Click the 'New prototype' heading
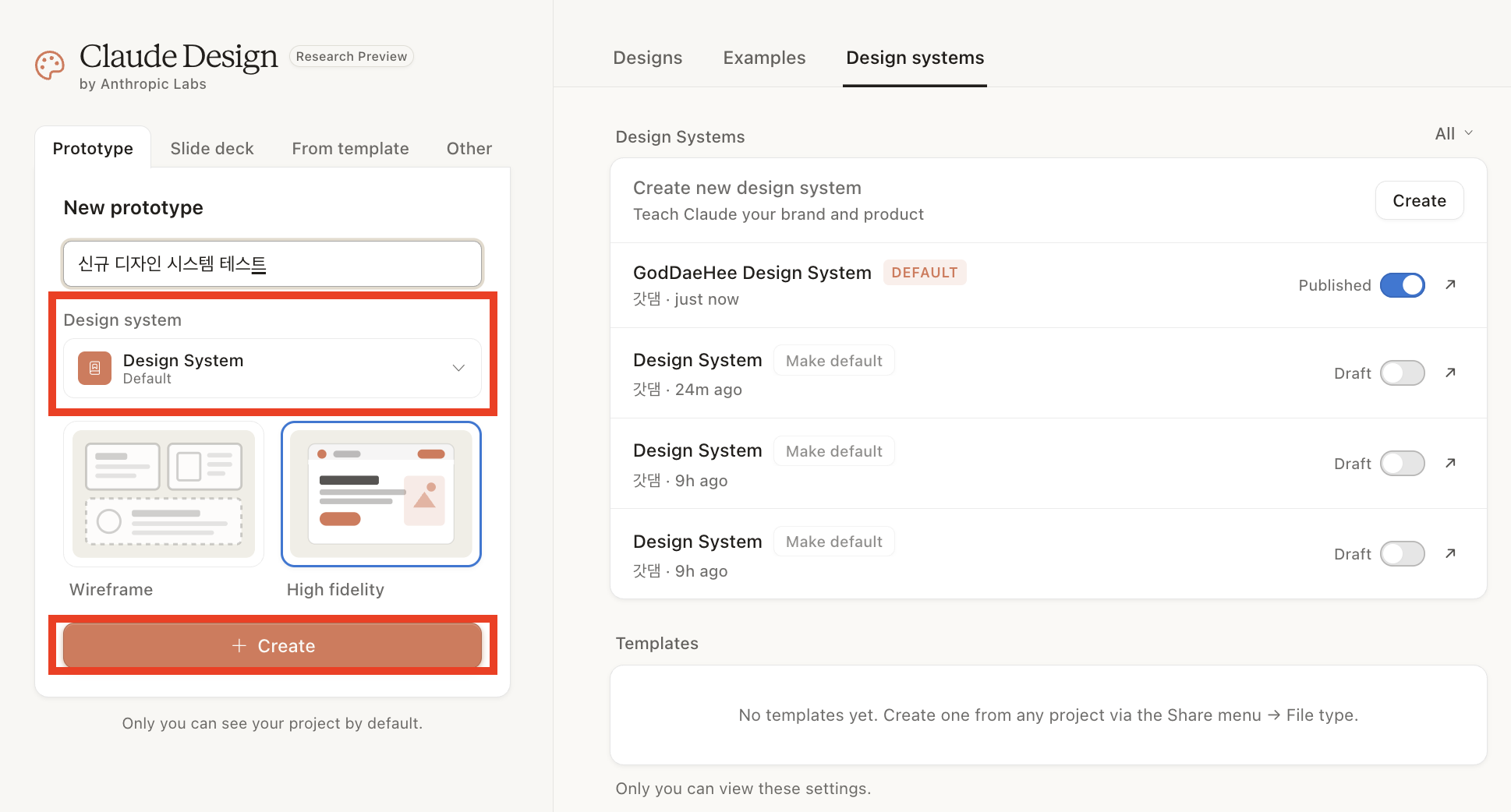Screen dimensions: 1511x812 click(133, 207)
